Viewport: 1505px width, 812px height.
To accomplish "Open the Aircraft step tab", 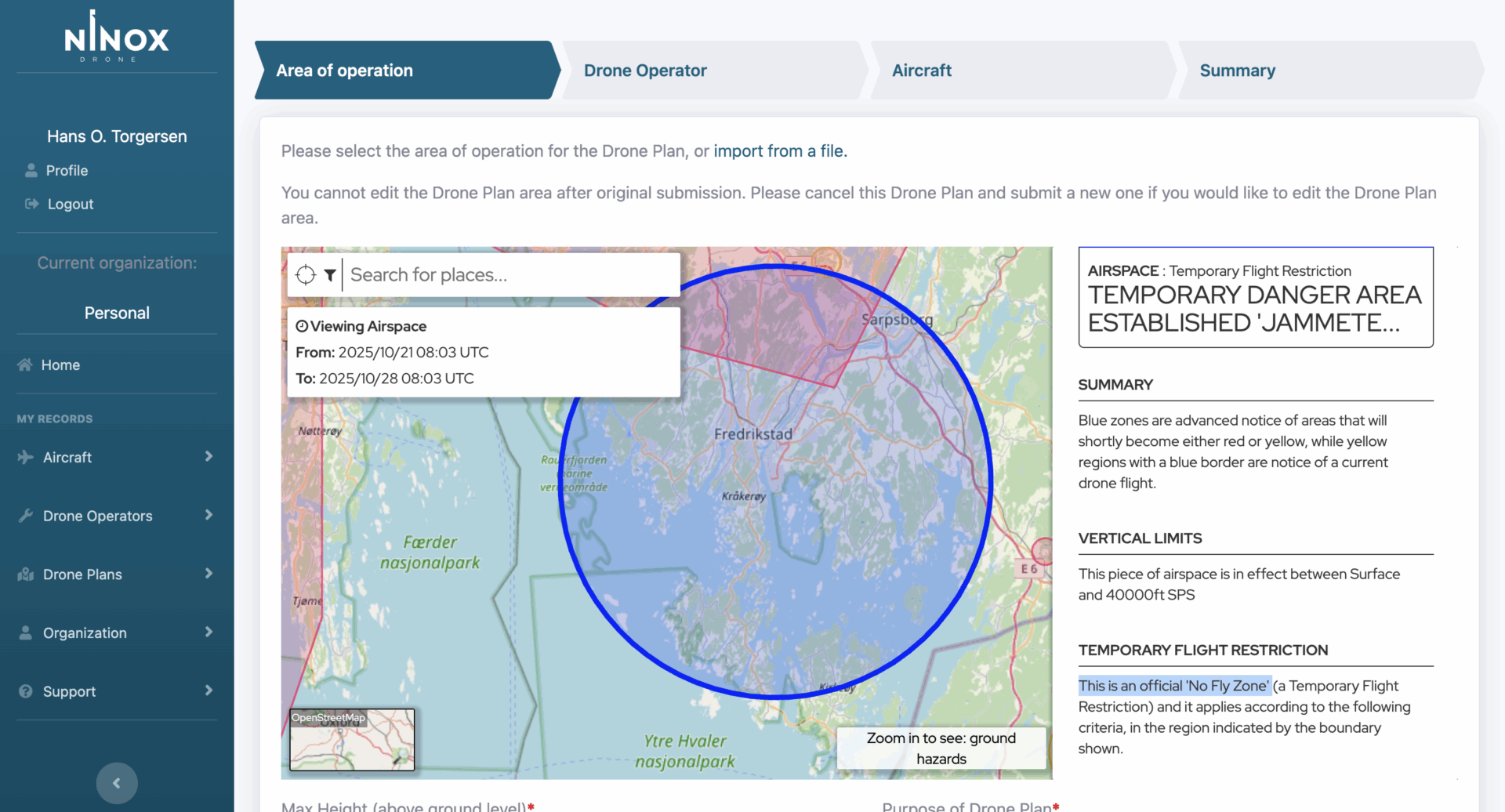I will [921, 71].
